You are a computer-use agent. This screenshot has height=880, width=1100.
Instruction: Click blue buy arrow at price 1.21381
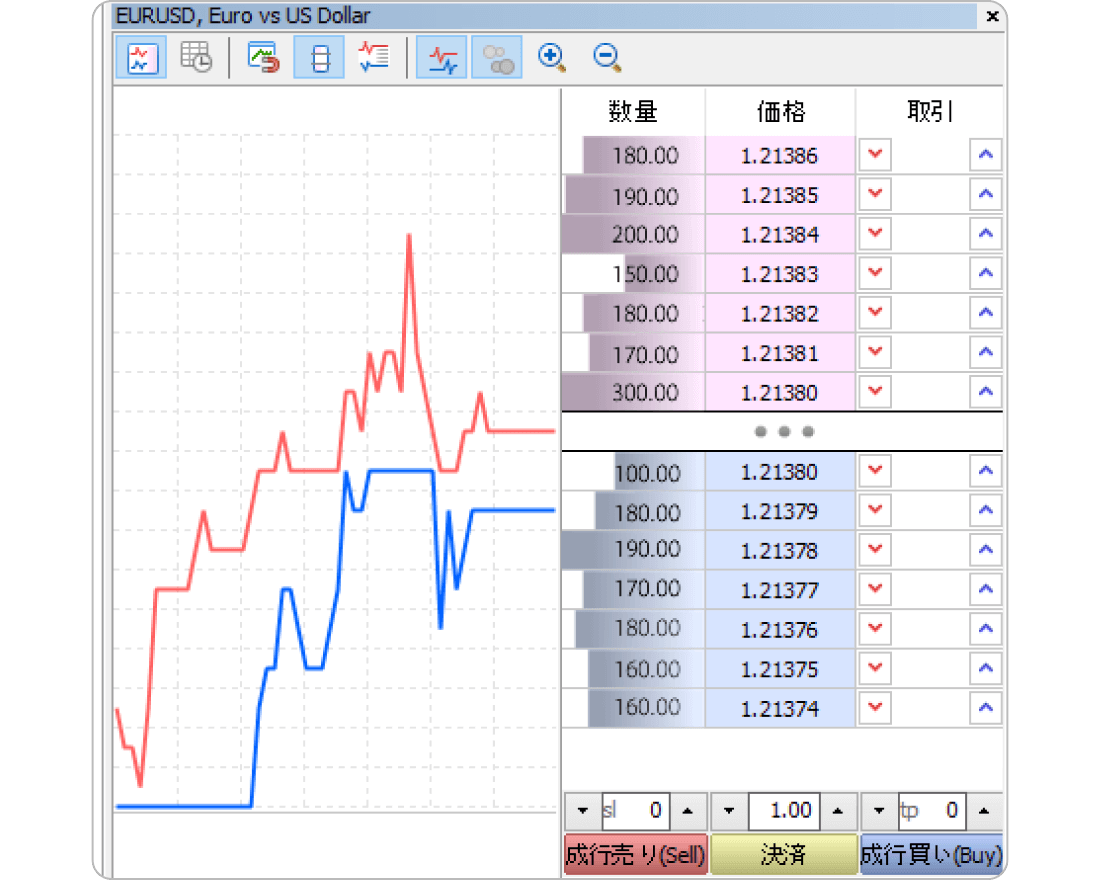point(986,352)
